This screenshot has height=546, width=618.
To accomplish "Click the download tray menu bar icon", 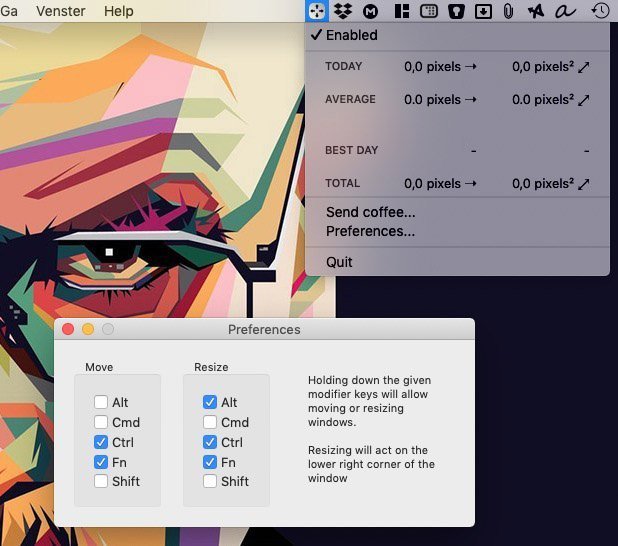I will coord(483,12).
